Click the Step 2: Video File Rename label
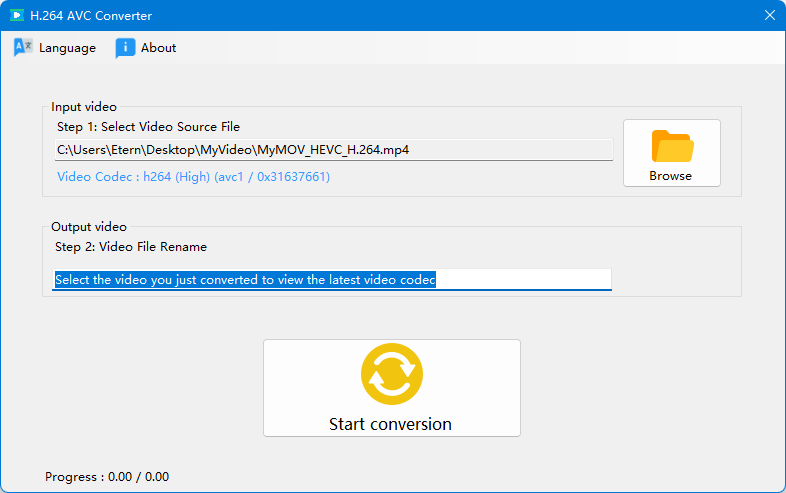The width and height of the screenshot is (786, 493). click(x=131, y=247)
